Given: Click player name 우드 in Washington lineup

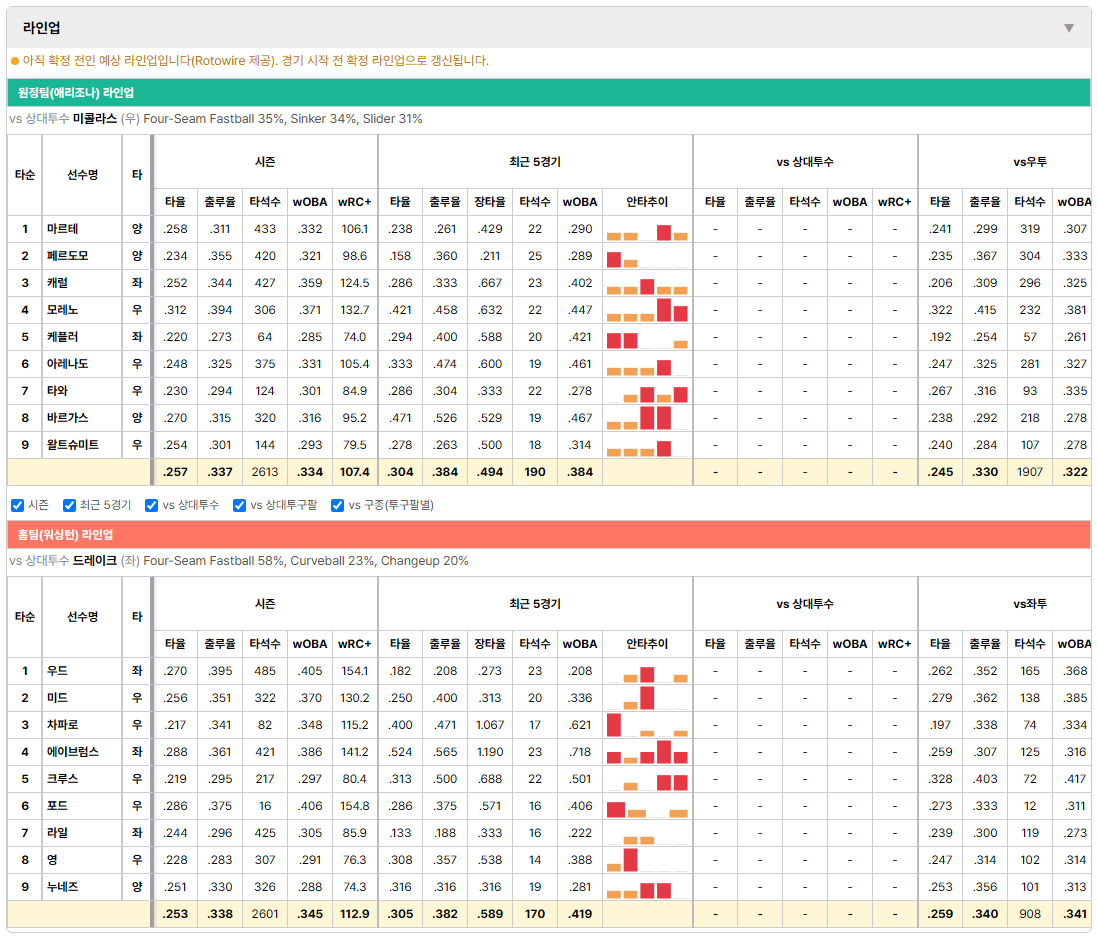Looking at the screenshot, I should (57, 671).
